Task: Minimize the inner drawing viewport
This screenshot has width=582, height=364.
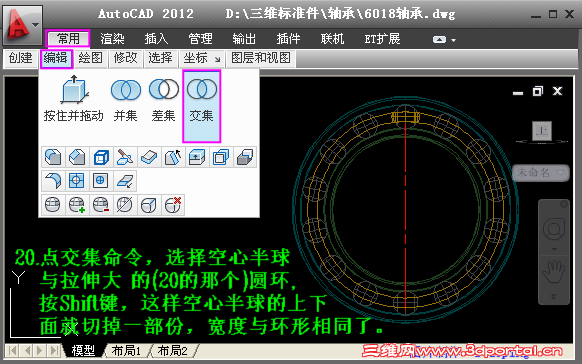Action: [518, 93]
